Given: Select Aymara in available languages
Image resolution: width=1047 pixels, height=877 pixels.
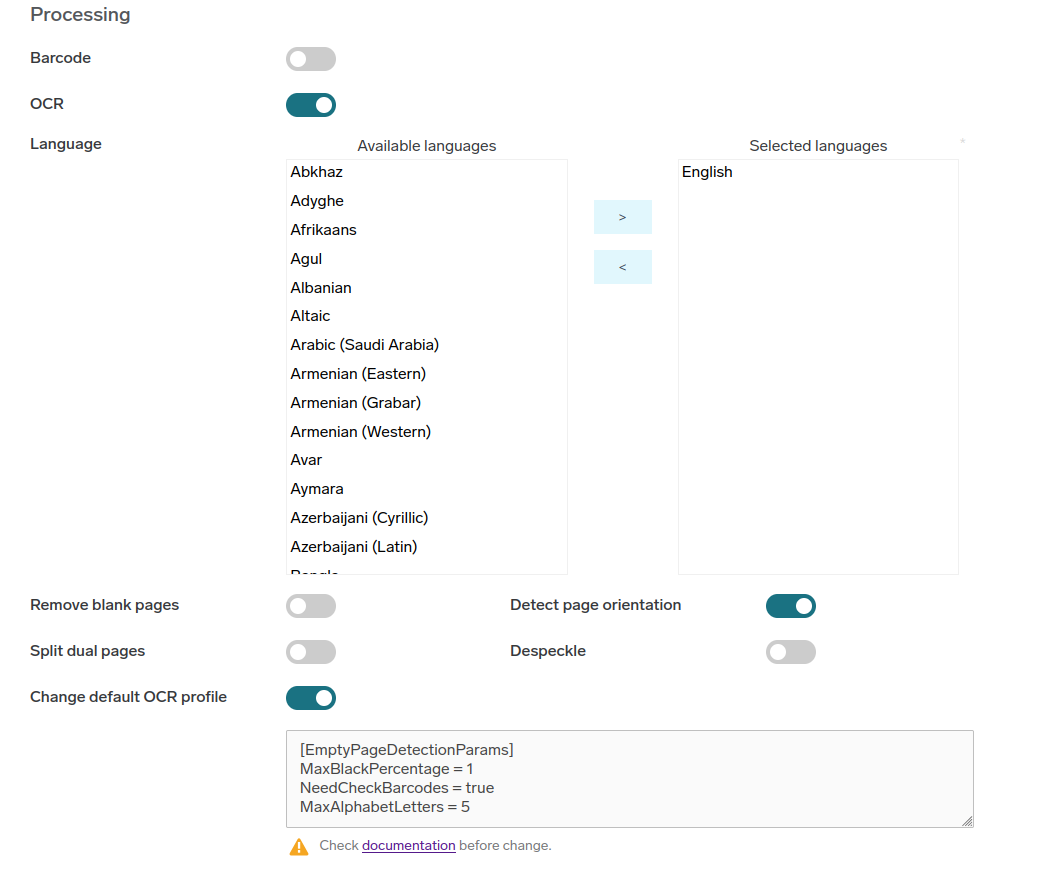Looking at the screenshot, I should tap(317, 489).
